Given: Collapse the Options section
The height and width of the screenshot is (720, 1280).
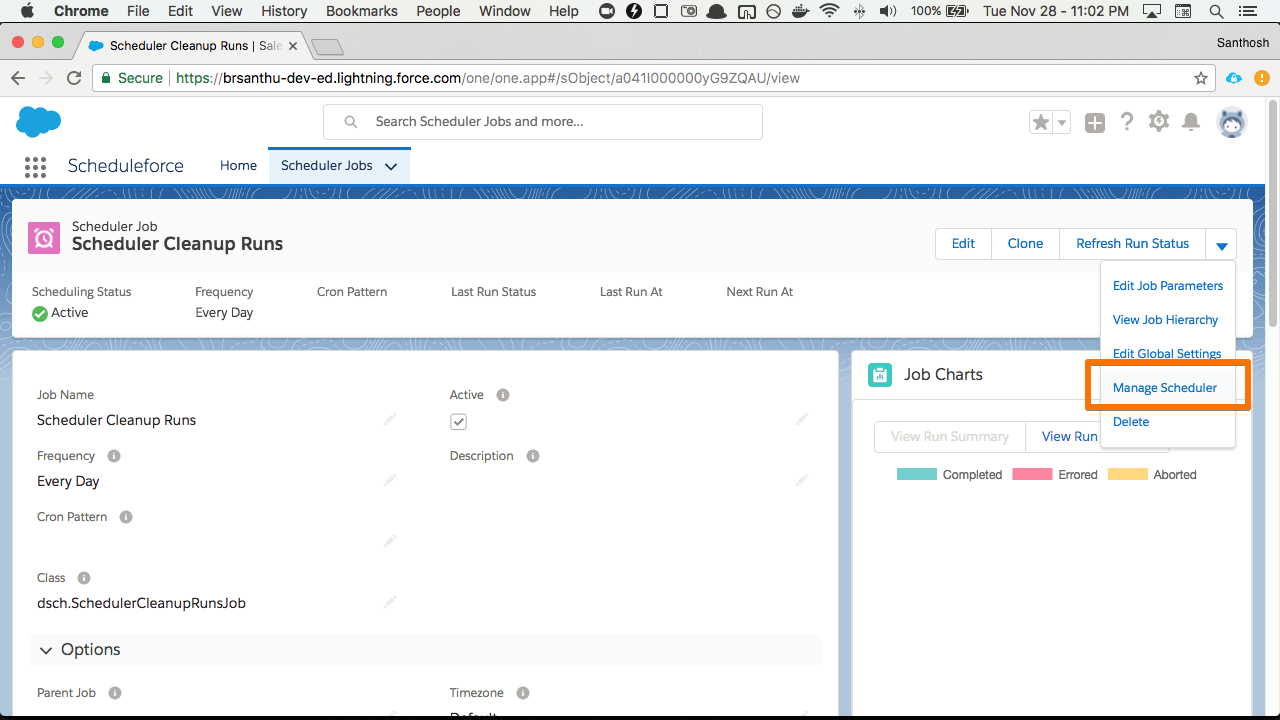Looking at the screenshot, I should [x=46, y=650].
